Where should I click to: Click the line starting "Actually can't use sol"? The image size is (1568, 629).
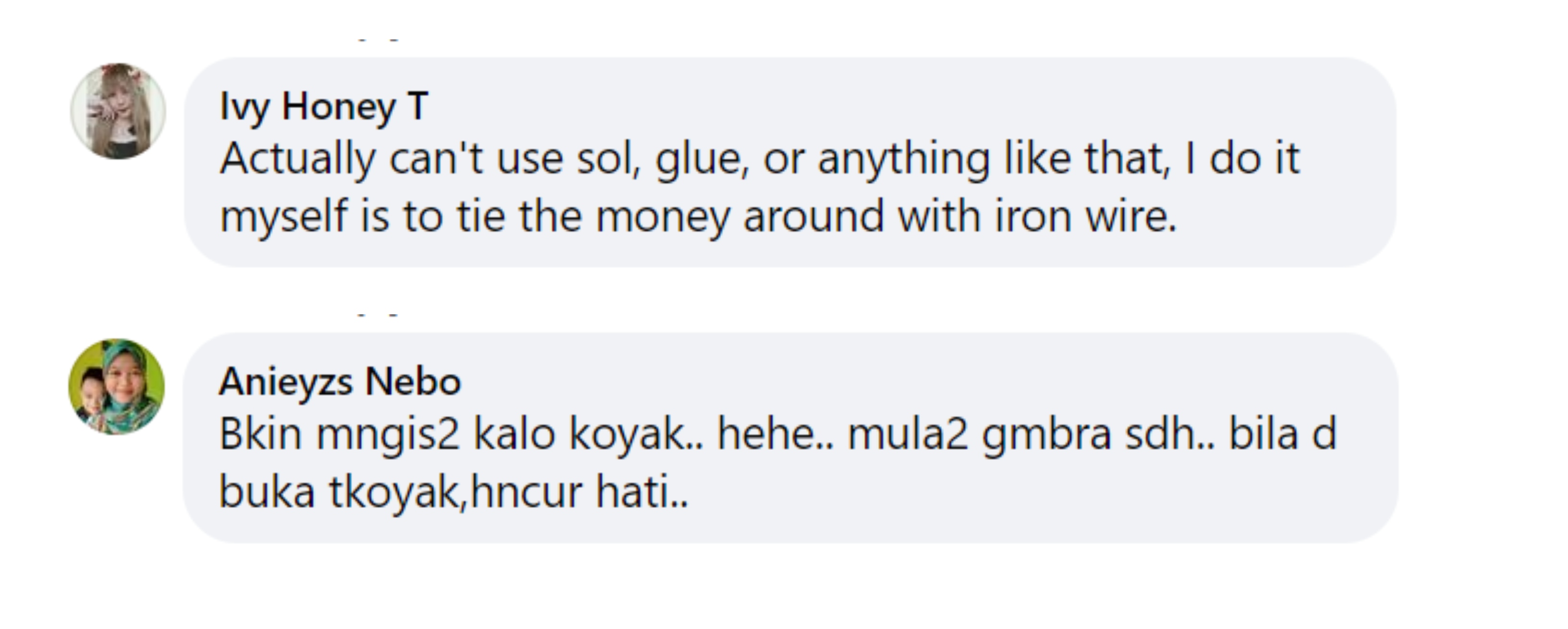759,159
